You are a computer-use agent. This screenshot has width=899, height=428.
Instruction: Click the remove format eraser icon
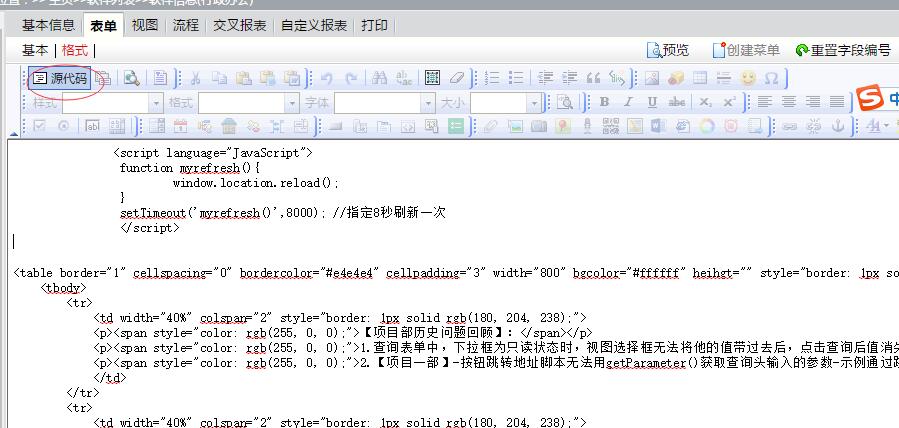(457, 78)
